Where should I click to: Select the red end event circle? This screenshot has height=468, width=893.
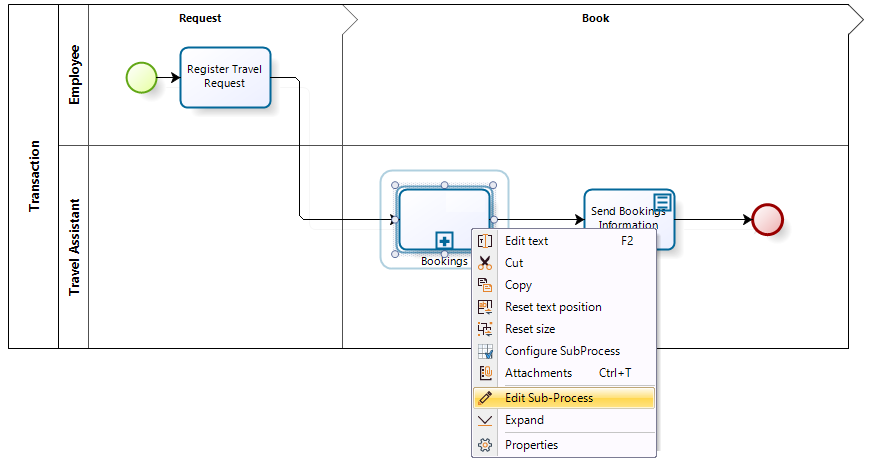tap(767, 220)
